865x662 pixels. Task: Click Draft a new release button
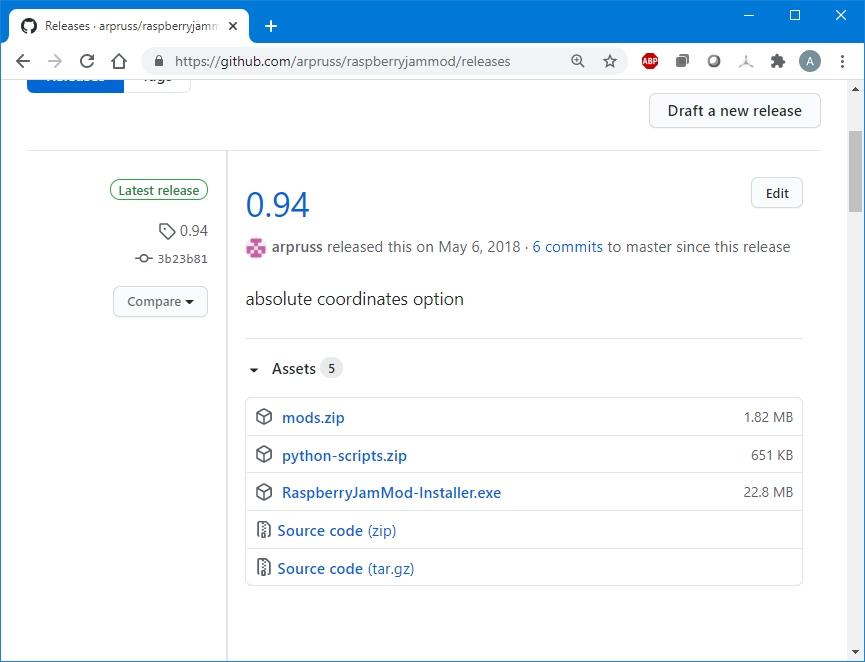(x=735, y=111)
